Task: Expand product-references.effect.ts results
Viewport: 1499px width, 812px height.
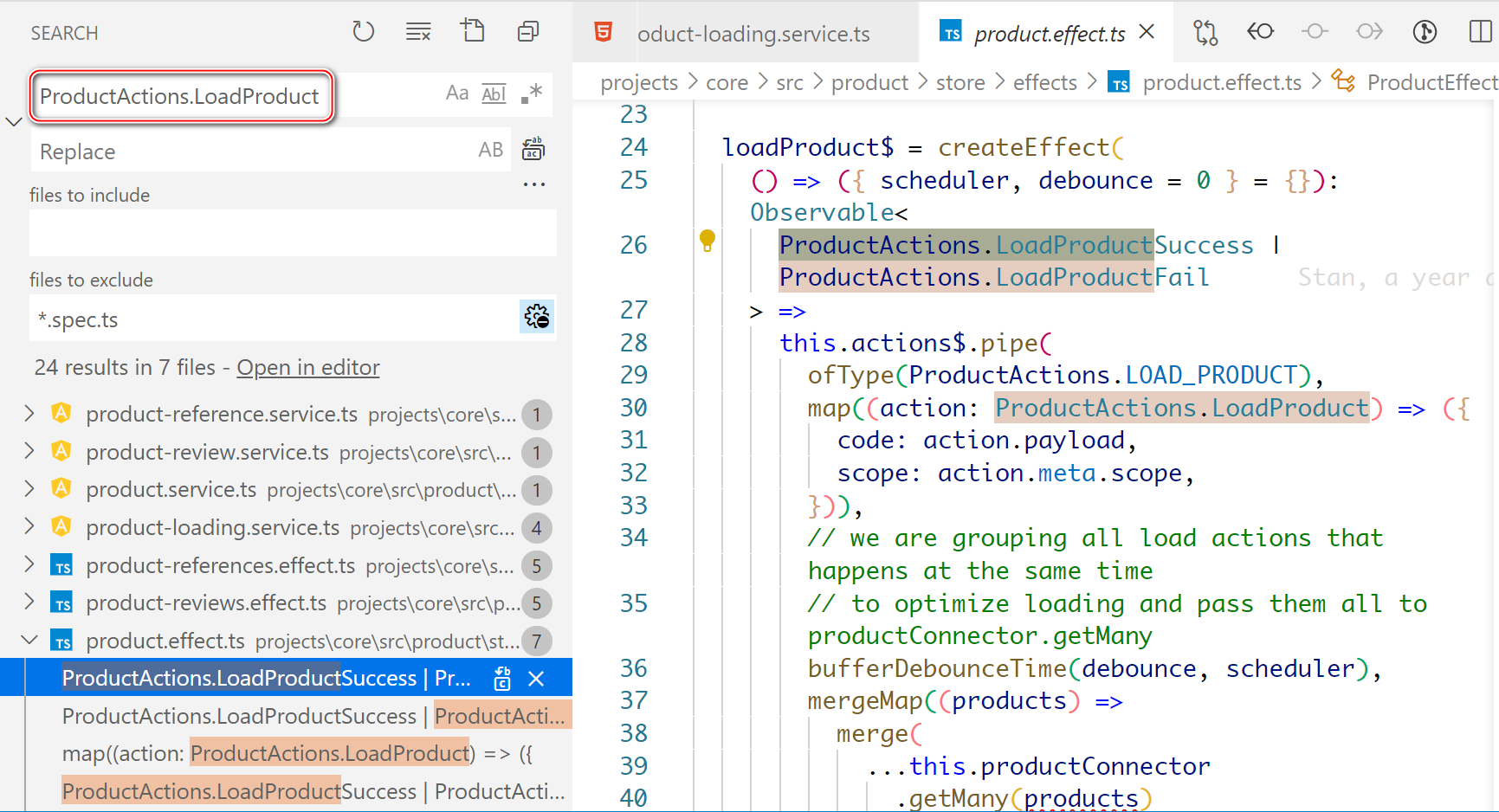Action: coord(29,564)
